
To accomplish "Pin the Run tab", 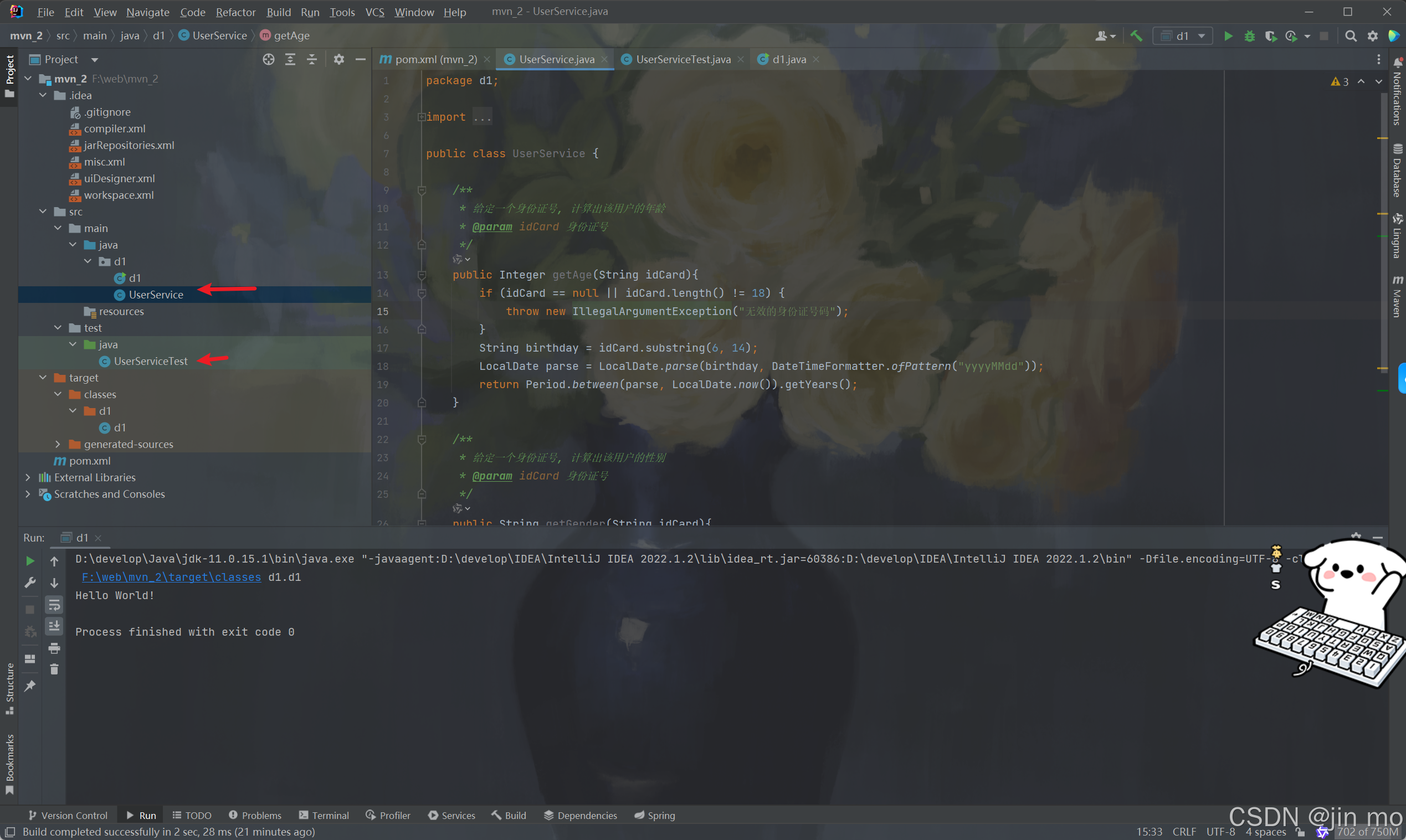I will [x=30, y=686].
